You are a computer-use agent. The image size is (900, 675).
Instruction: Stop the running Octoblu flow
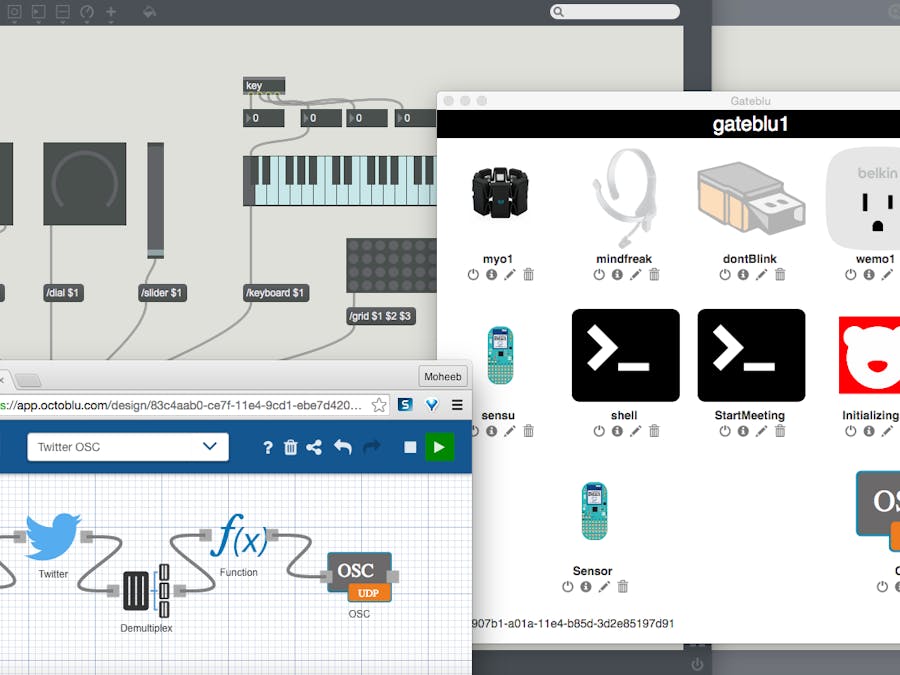click(410, 447)
